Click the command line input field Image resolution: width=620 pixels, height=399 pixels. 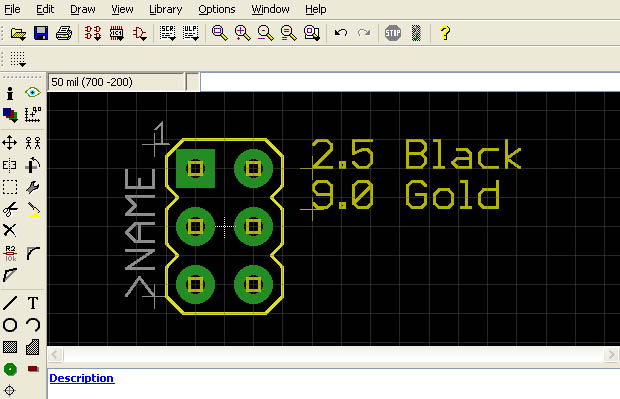[410, 82]
